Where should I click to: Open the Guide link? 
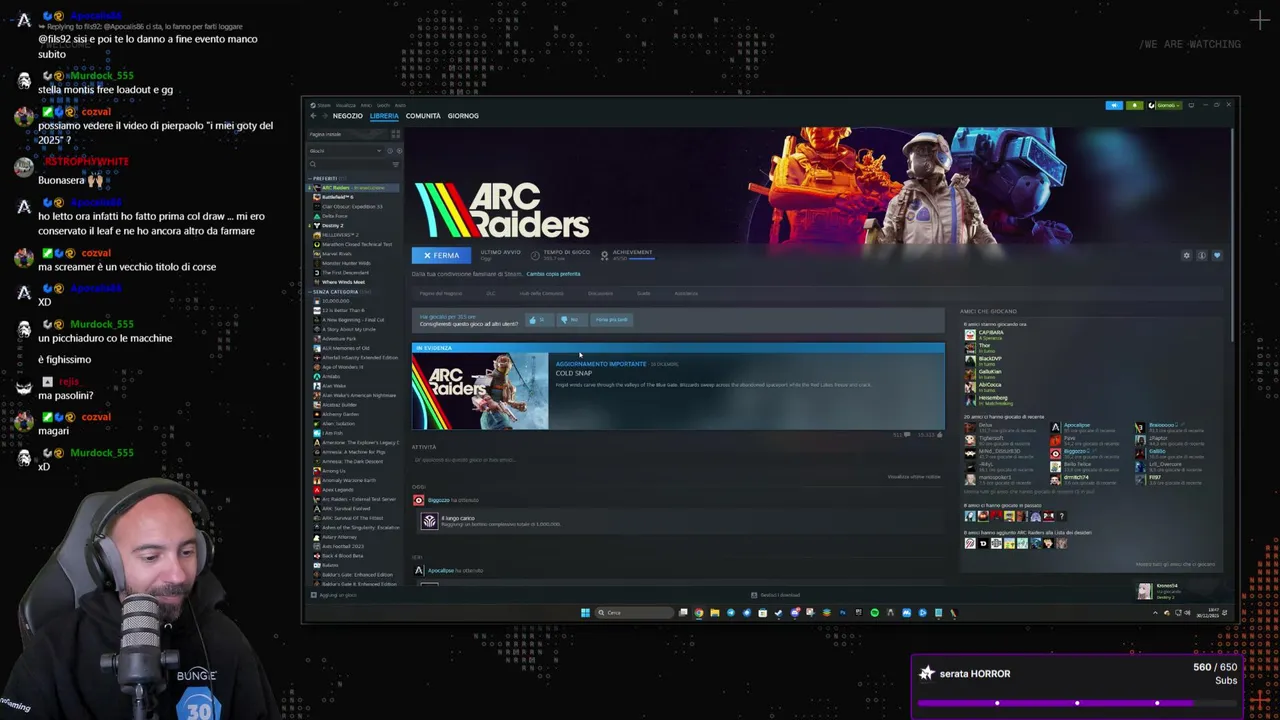pyautogui.click(x=644, y=293)
